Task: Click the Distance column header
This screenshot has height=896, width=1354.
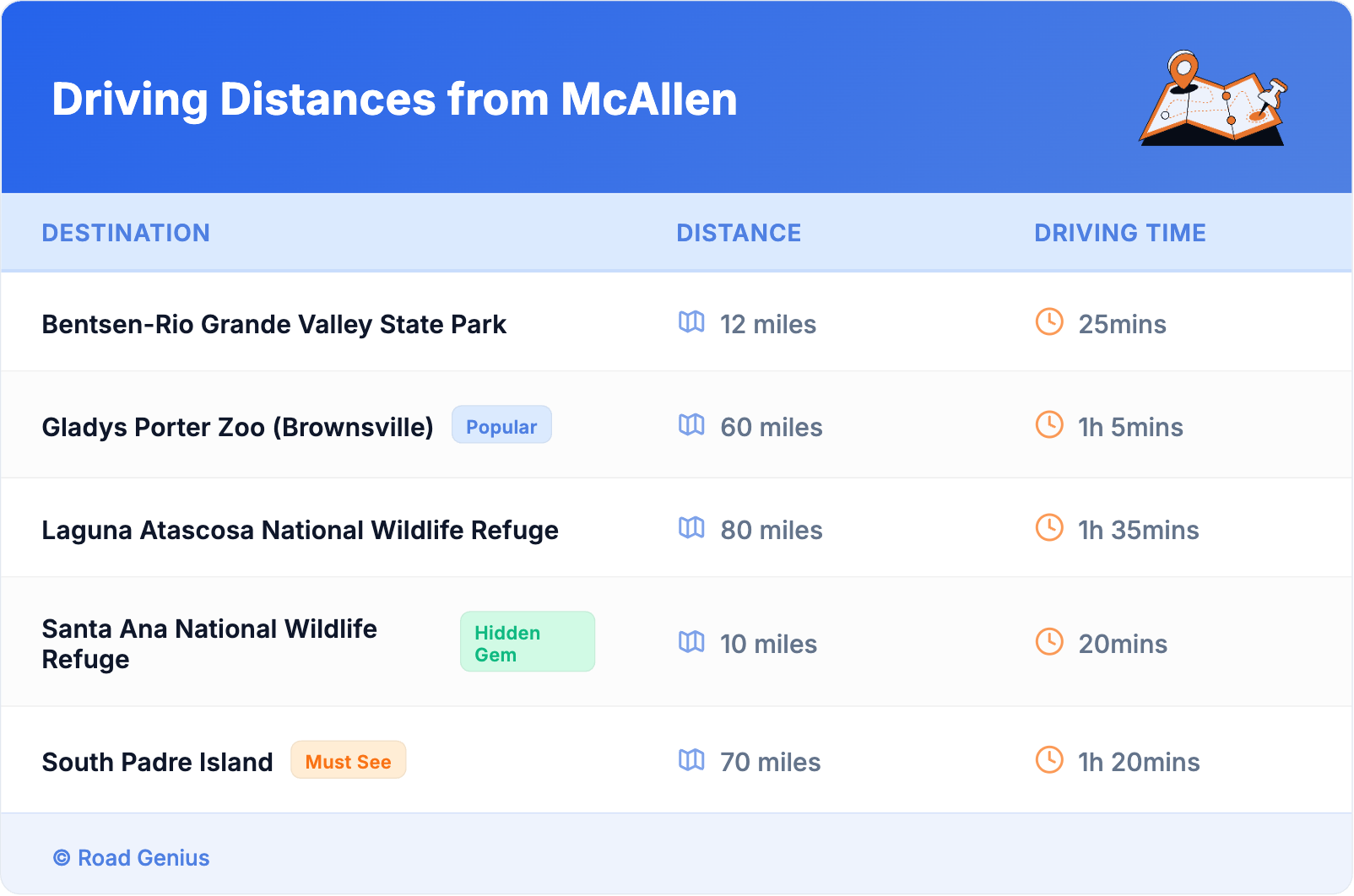Action: point(739,233)
